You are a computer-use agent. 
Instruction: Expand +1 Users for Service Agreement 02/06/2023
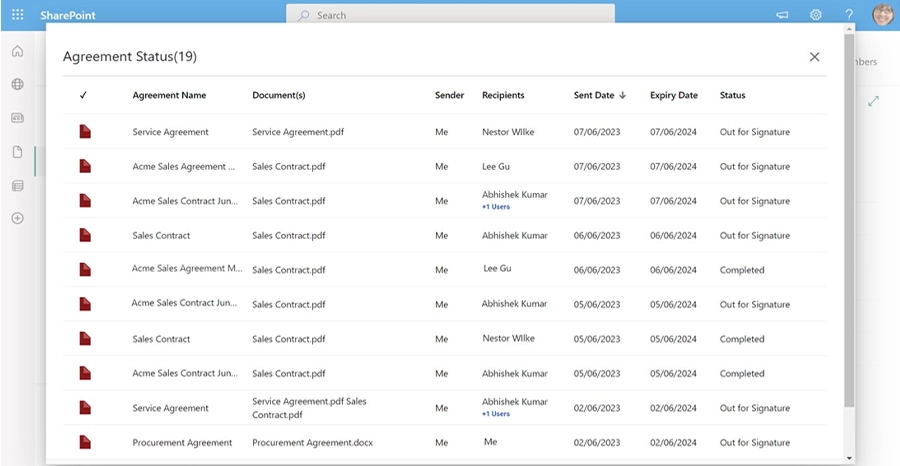496,414
